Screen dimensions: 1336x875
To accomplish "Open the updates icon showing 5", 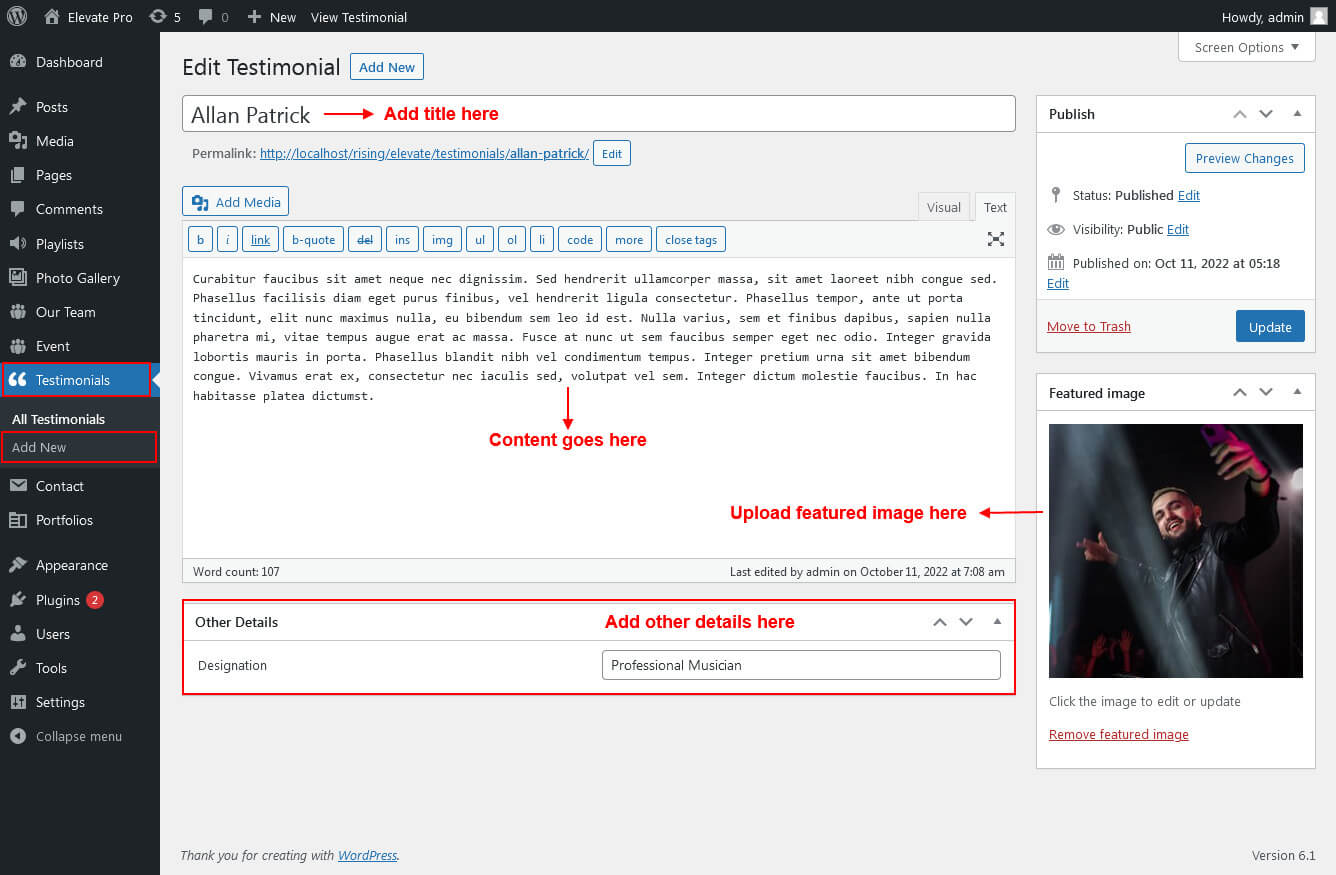I will (x=164, y=17).
